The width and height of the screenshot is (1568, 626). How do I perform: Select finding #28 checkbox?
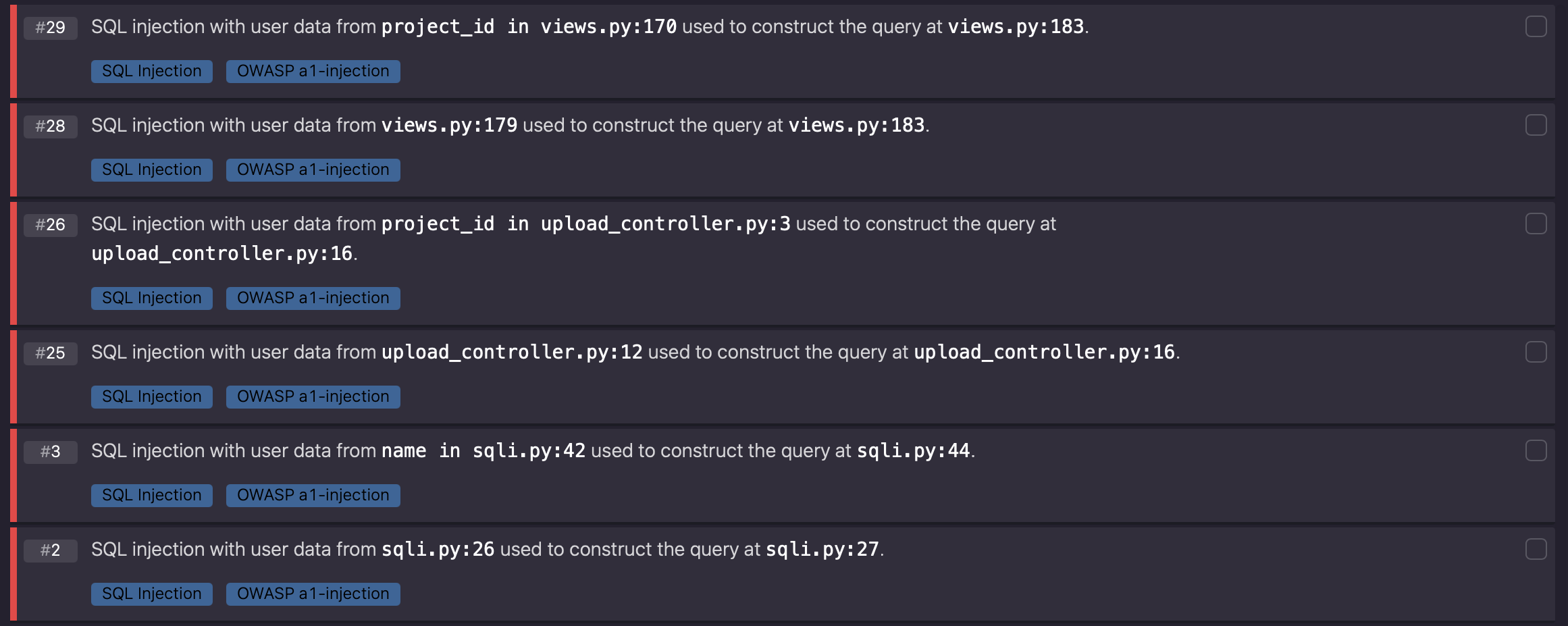1536,125
